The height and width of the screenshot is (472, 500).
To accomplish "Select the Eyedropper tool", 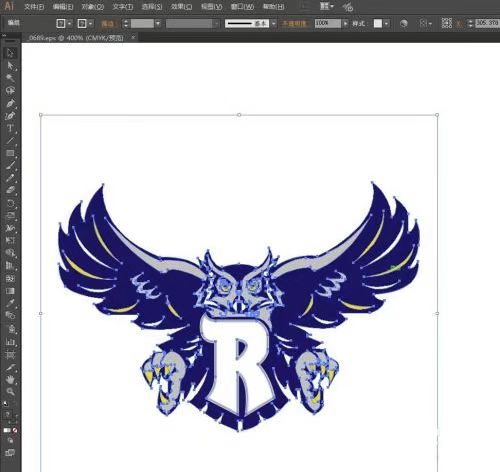I will point(10,303).
